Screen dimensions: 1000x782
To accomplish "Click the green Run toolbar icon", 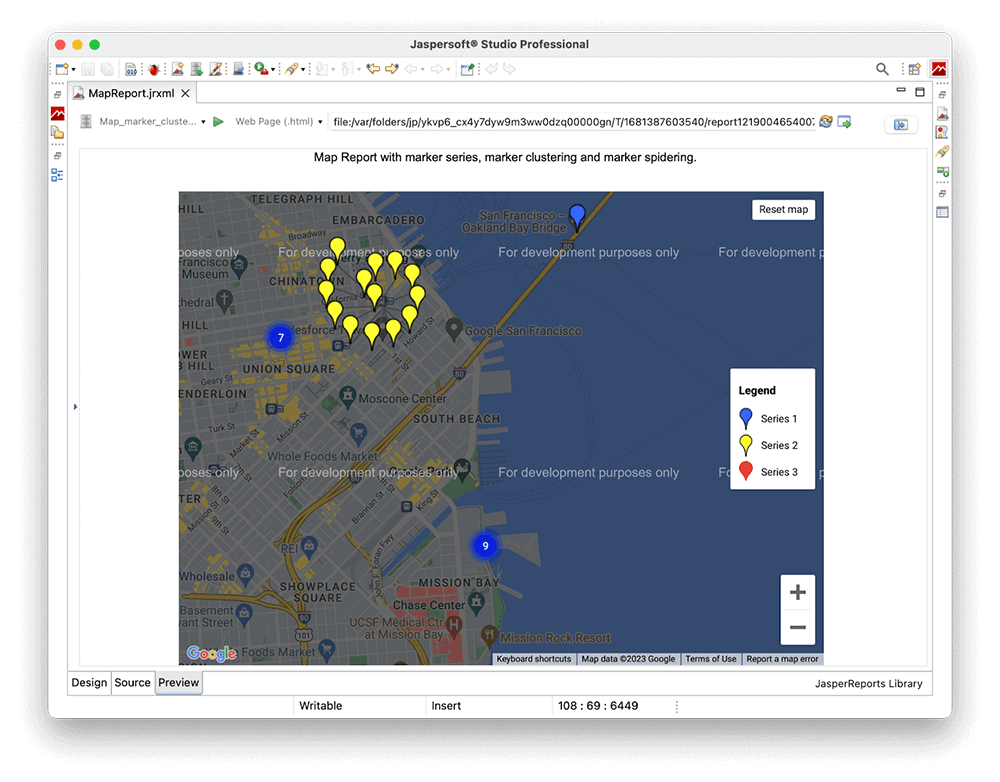I will point(261,68).
